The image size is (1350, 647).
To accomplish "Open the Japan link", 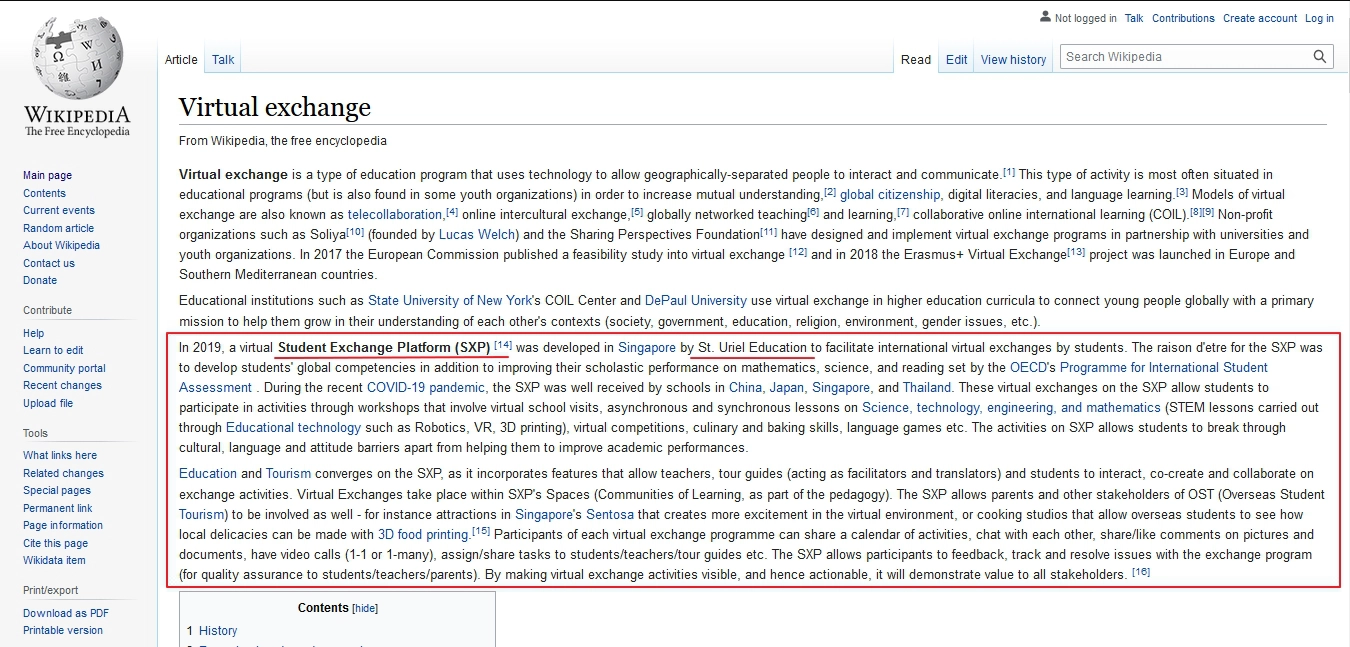I will click(788, 388).
